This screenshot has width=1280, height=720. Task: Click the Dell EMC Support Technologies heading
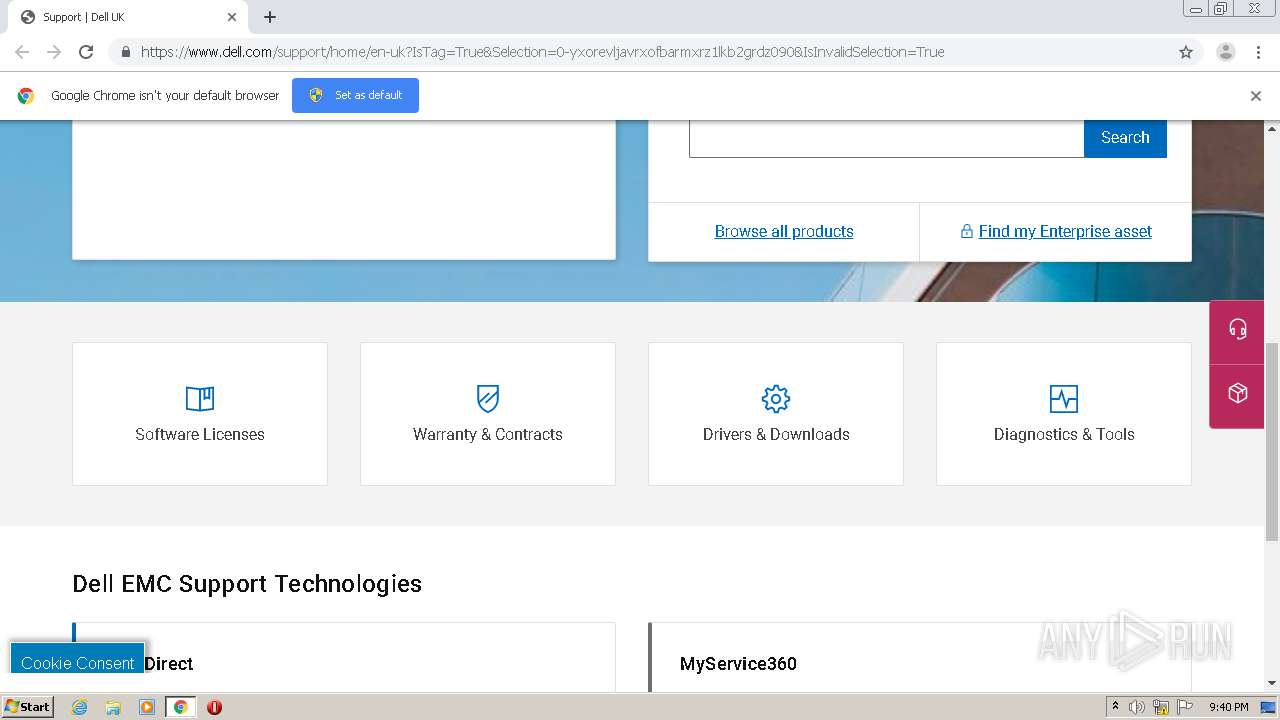(x=247, y=584)
